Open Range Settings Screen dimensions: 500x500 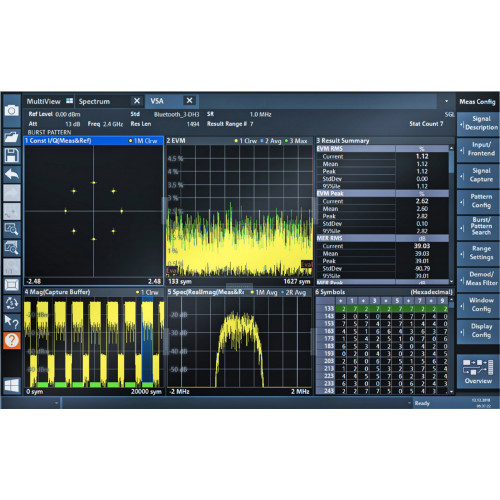[x=478, y=253]
